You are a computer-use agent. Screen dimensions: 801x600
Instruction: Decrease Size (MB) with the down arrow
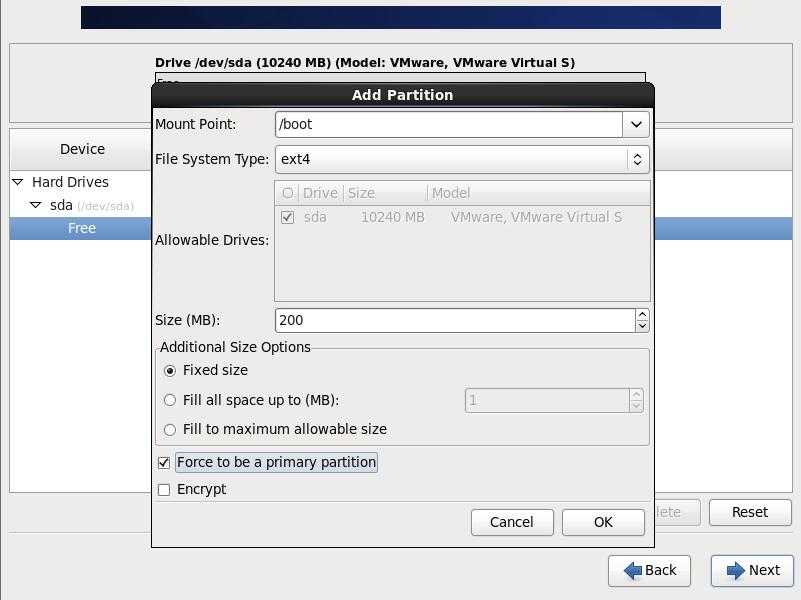click(642, 326)
